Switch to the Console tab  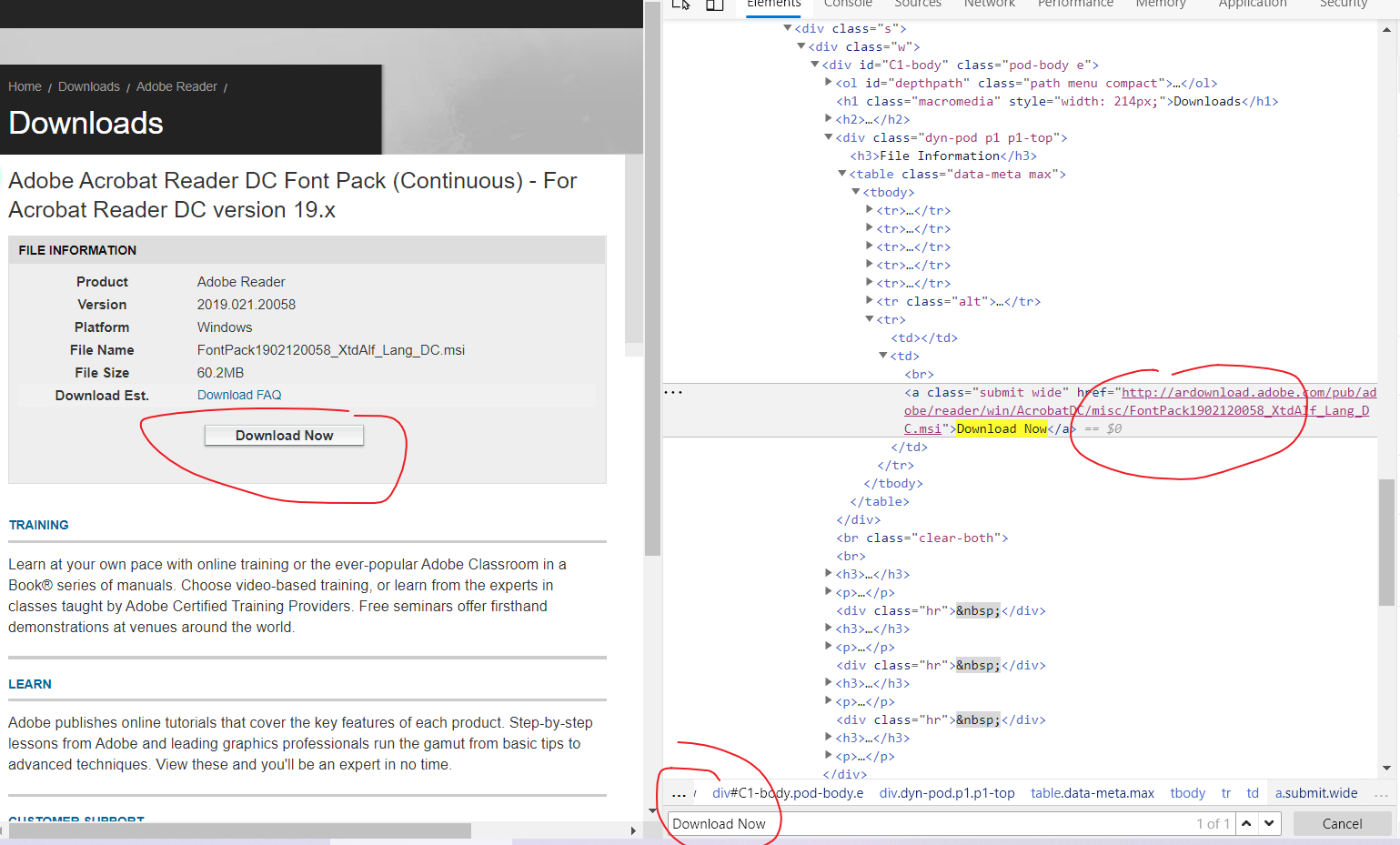pos(847,5)
